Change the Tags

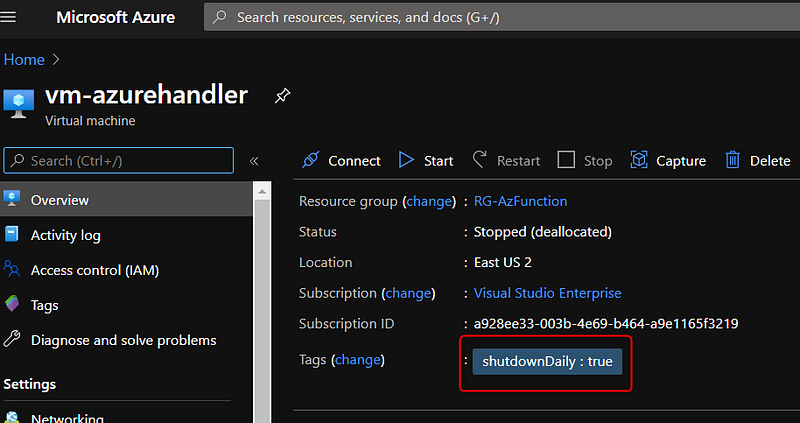pos(358,360)
